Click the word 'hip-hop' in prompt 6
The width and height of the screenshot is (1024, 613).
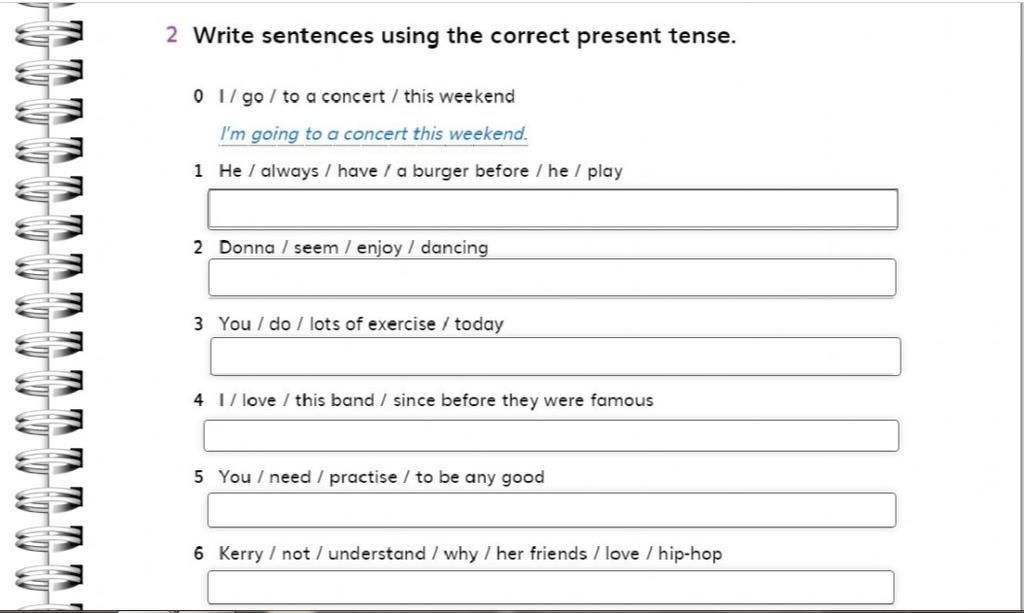[x=690, y=554]
